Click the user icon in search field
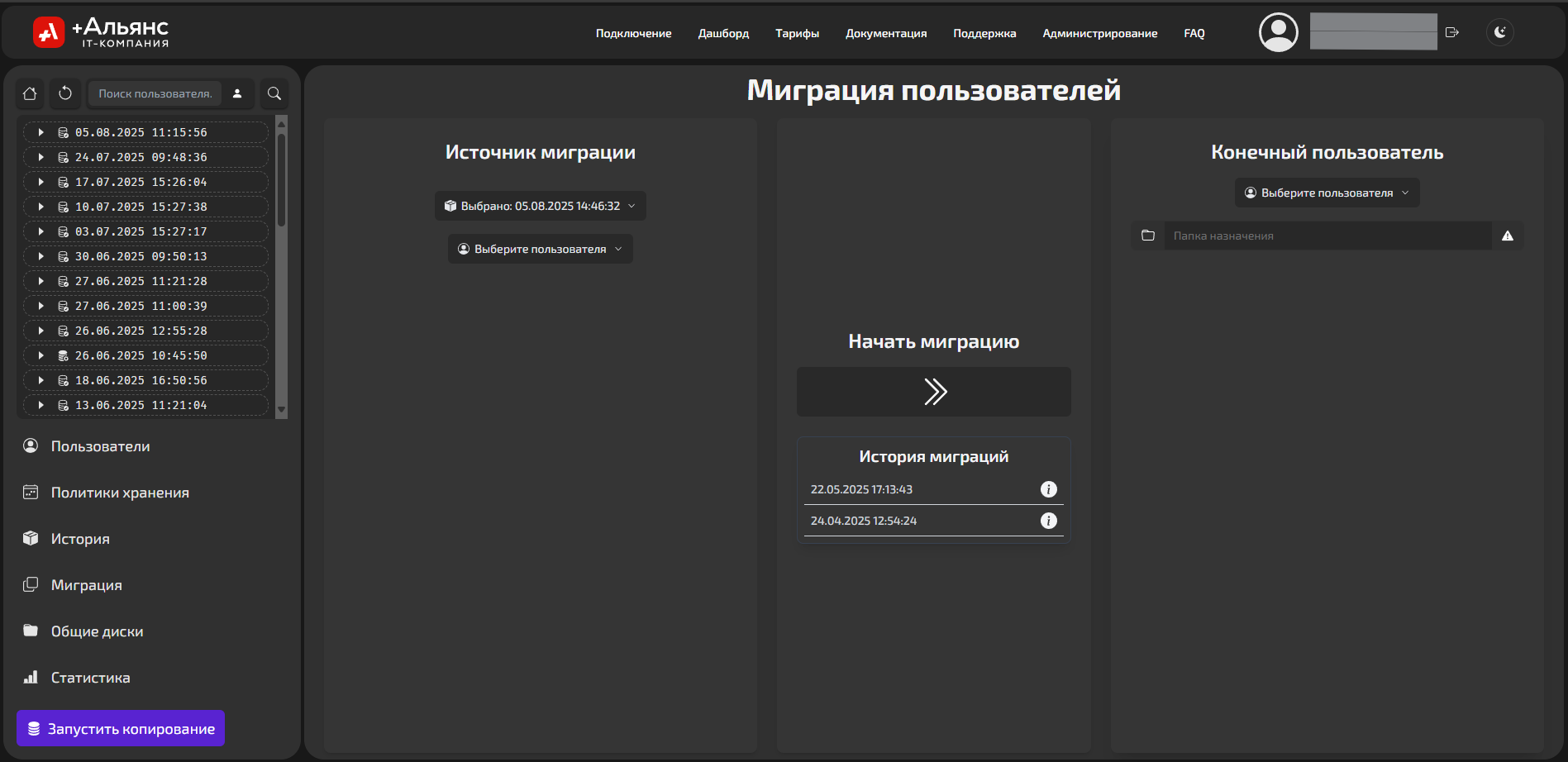1568x762 pixels. (237, 93)
